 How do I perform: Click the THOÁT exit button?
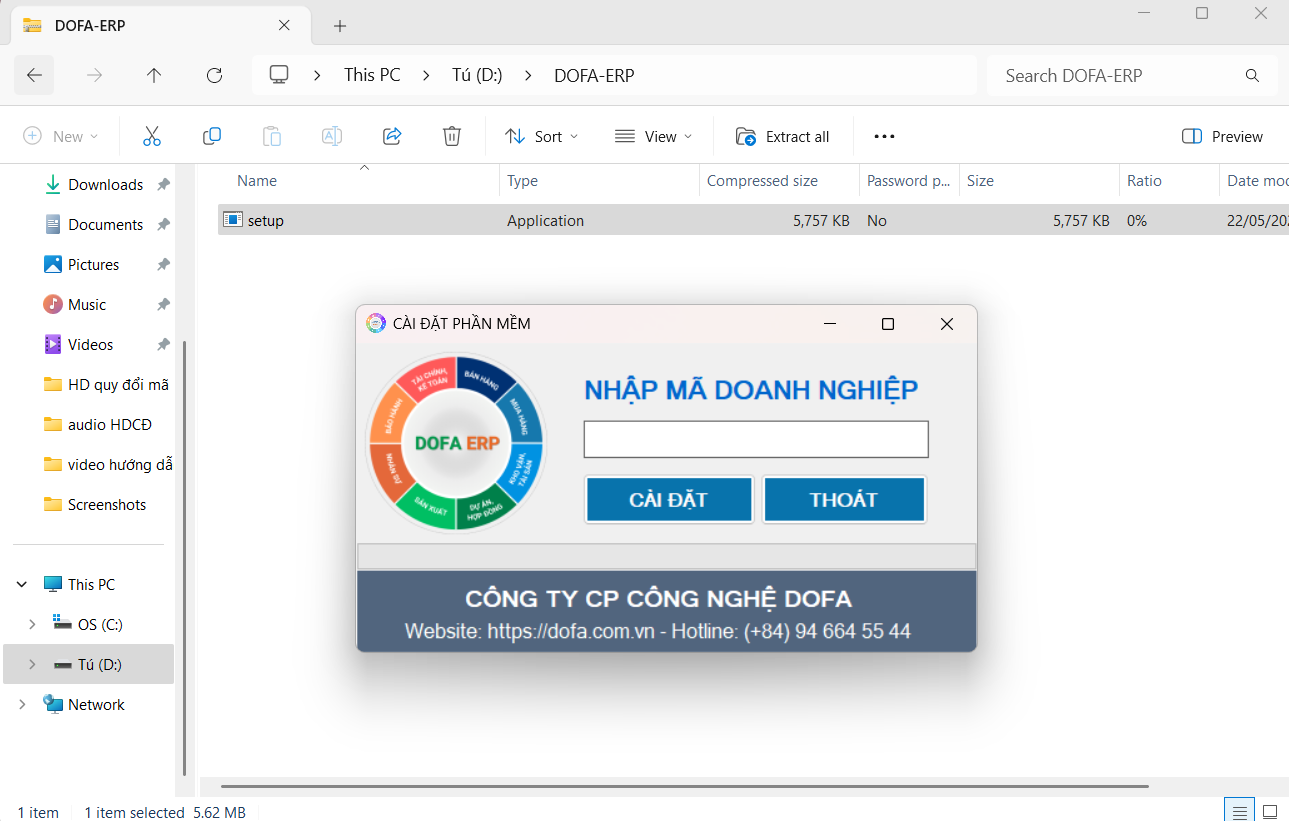[844, 499]
